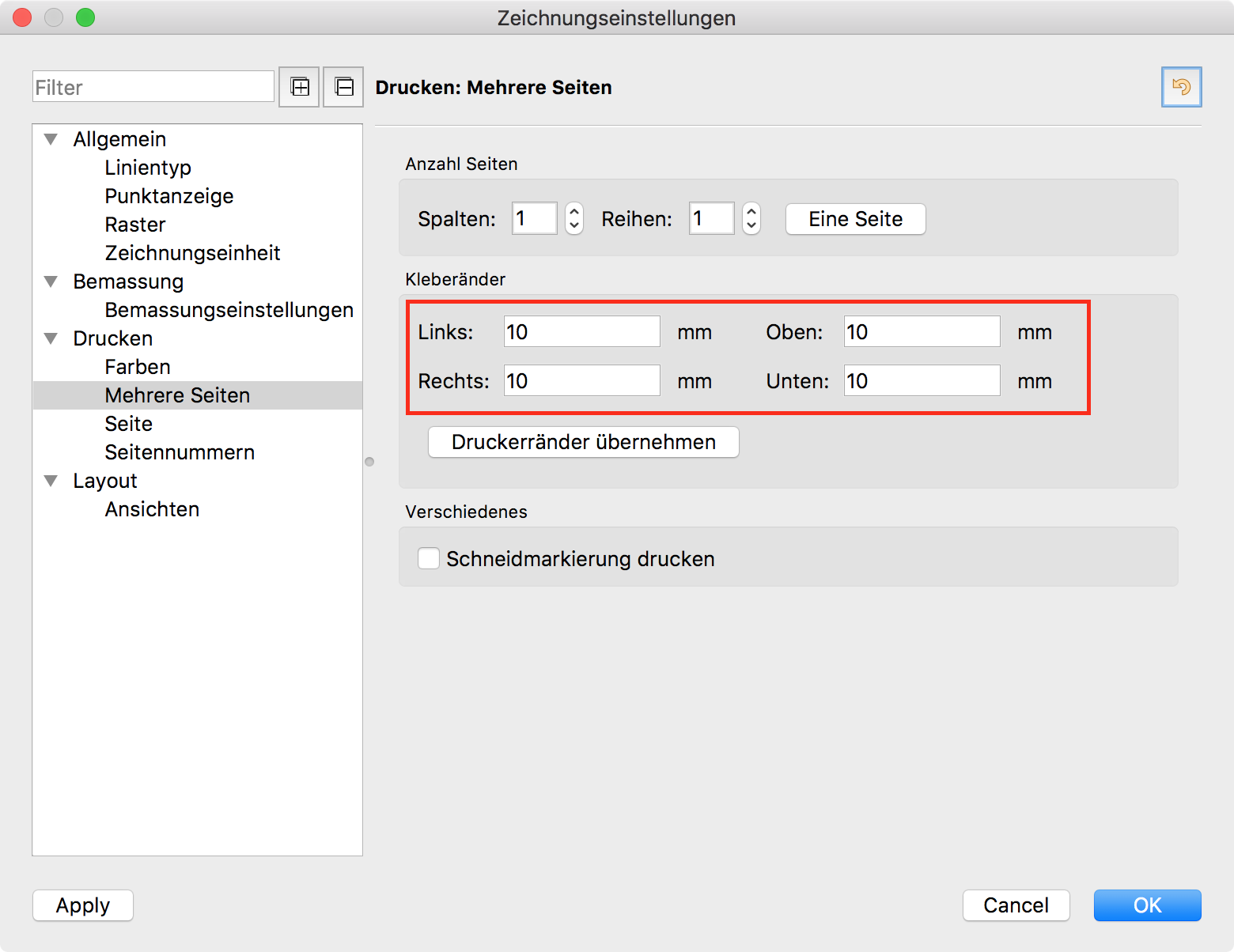Collapse the Allgemein tree section
Viewport: 1234px width, 952px height.
point(51,139)
